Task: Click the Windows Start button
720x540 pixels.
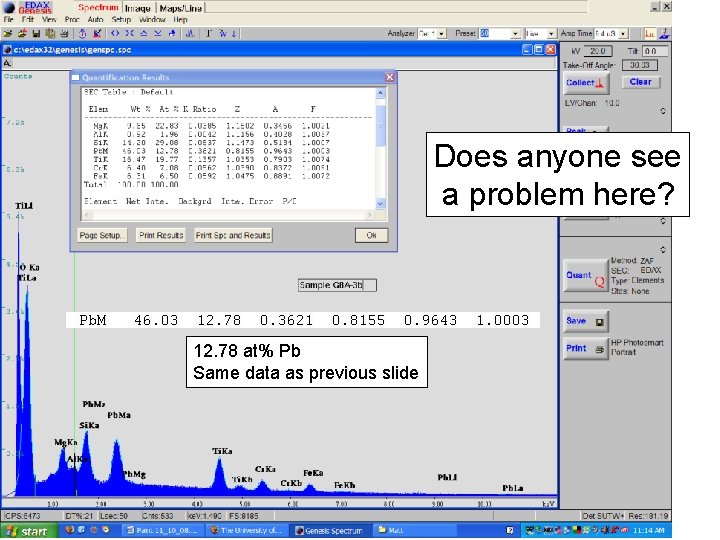Action: click(28, 531)
